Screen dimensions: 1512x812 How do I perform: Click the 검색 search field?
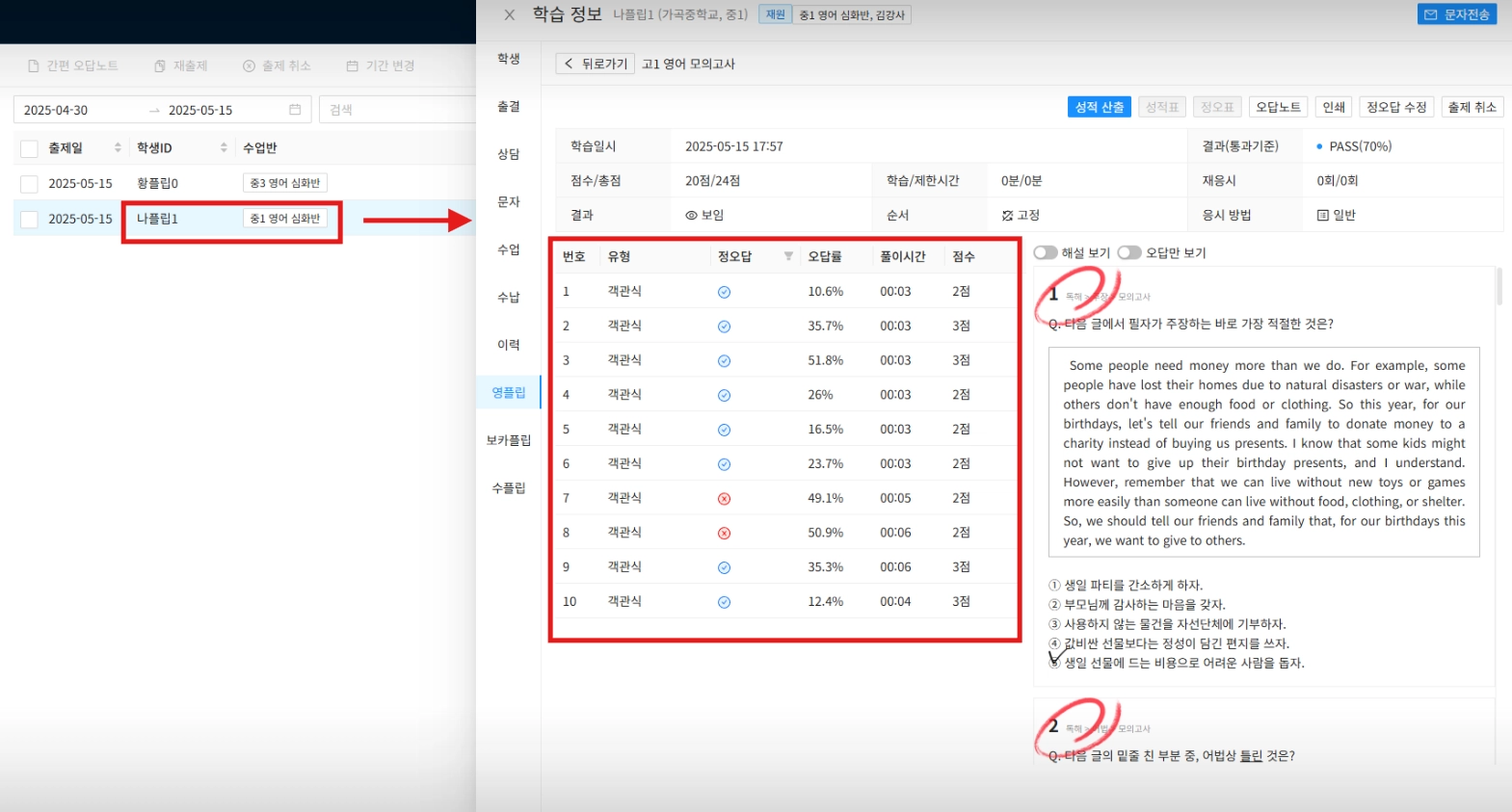(398, 110)
